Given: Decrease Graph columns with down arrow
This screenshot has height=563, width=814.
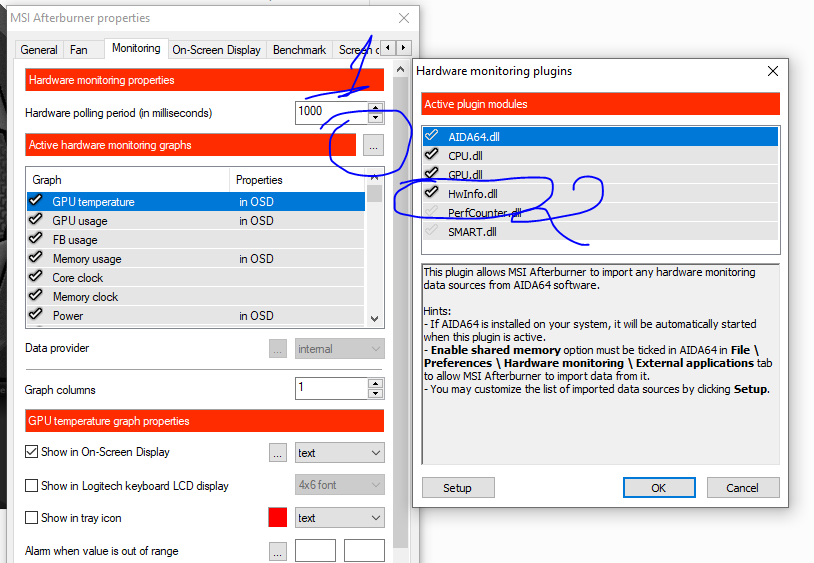Looking at the screenshot, I should coord(375,393).
